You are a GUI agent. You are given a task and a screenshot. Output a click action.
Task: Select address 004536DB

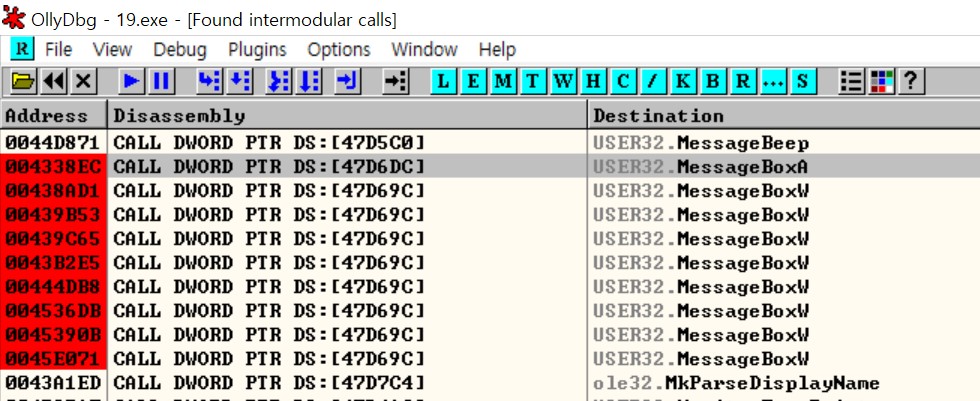point(53,310)
